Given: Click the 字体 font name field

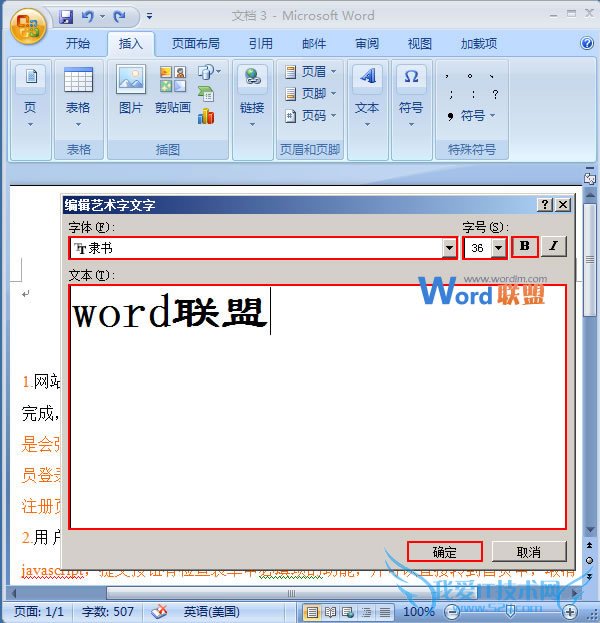Looking at the screenshot, I should [x=256, y=248].
